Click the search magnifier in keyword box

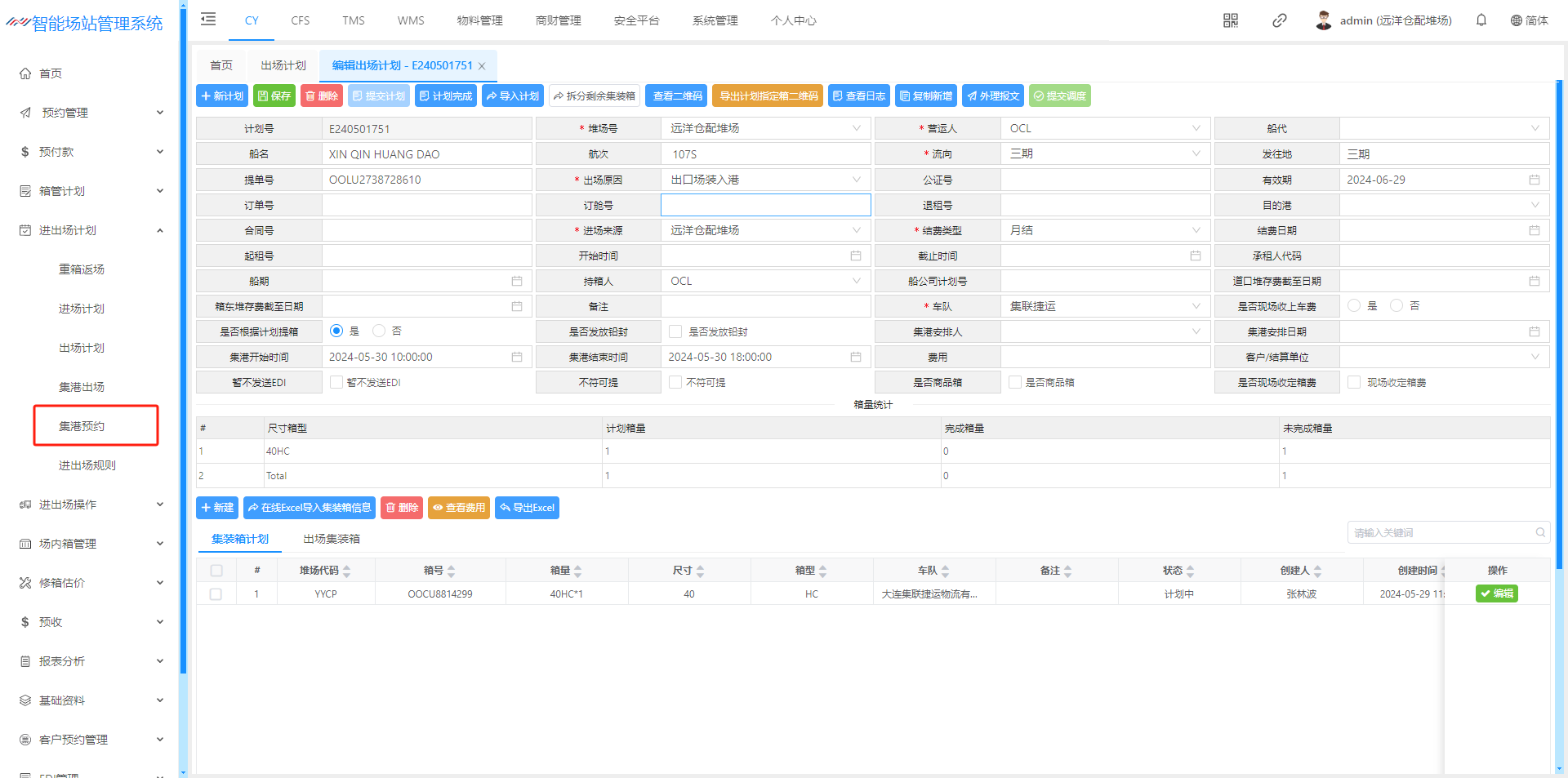1539,533
